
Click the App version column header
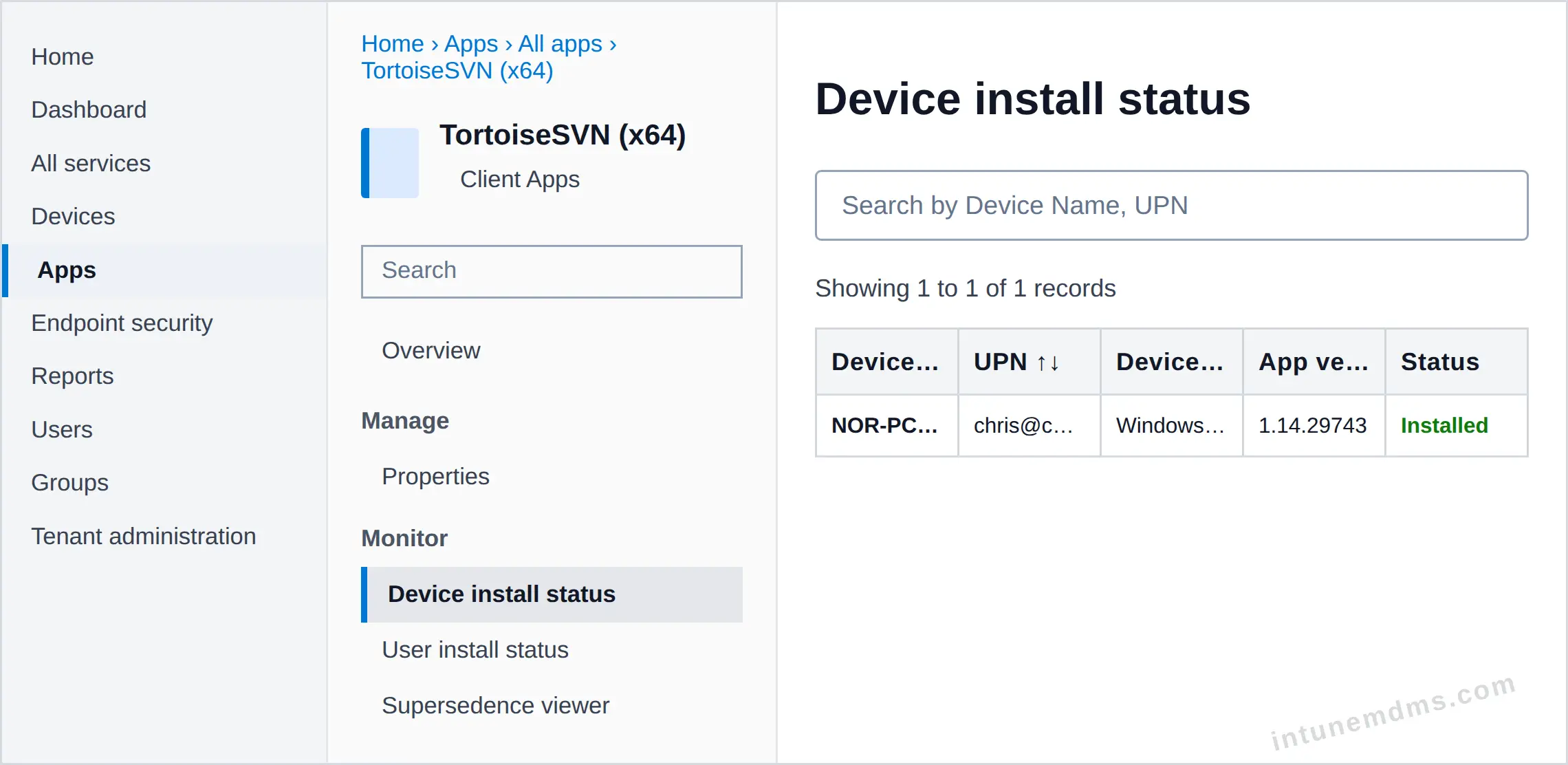point(1314,362)
